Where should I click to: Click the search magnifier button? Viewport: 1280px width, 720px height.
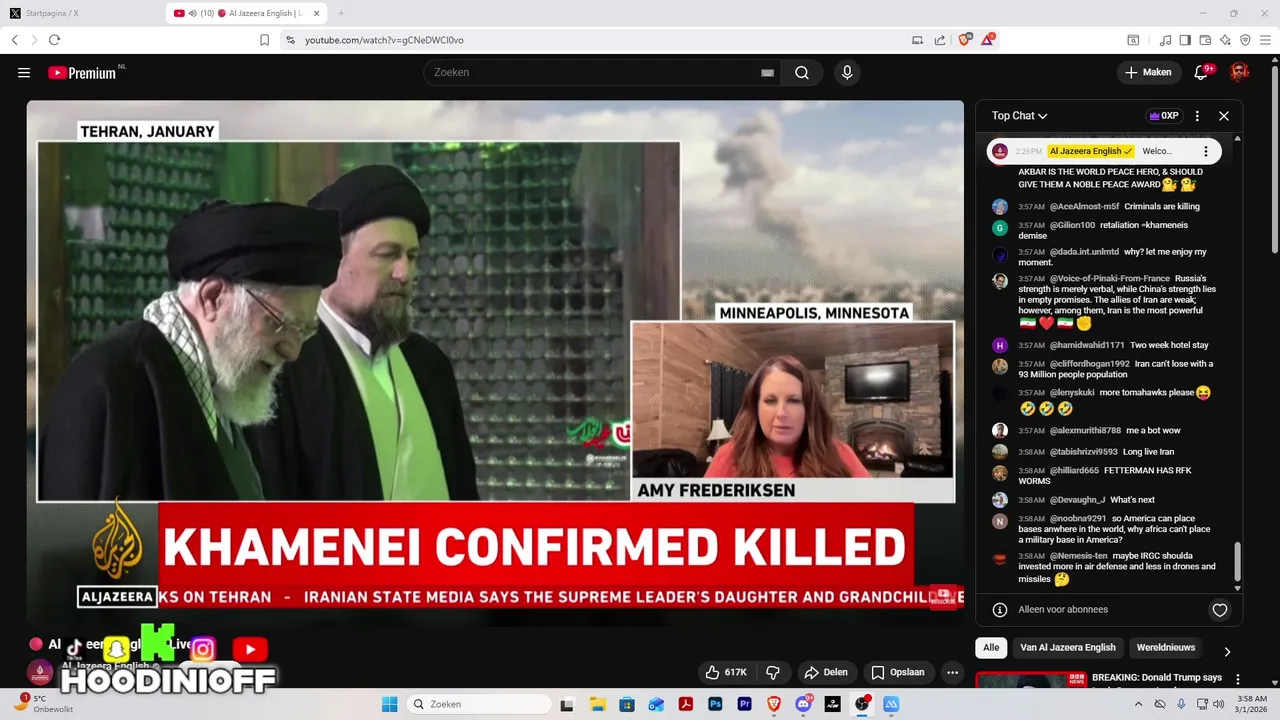pos(802,72)
